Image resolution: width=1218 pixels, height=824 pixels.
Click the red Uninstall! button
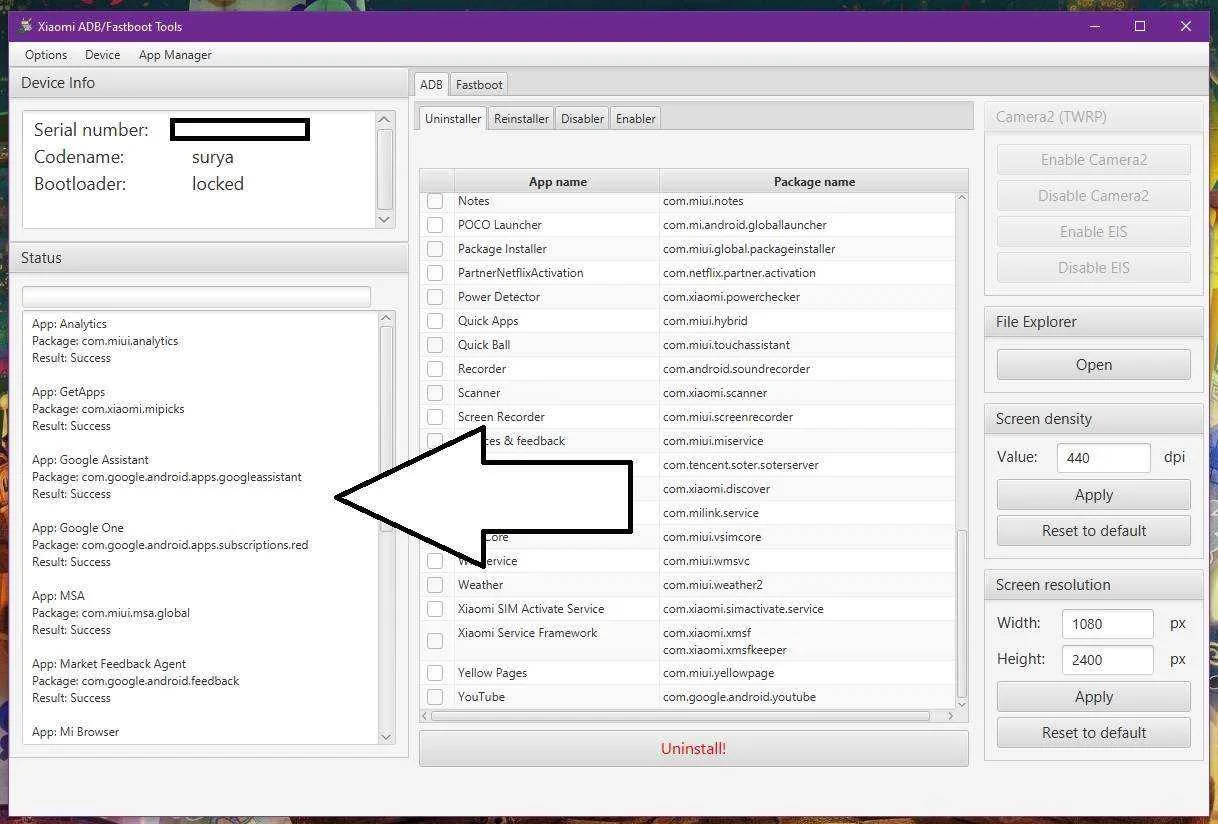click(x=693, y=748)
